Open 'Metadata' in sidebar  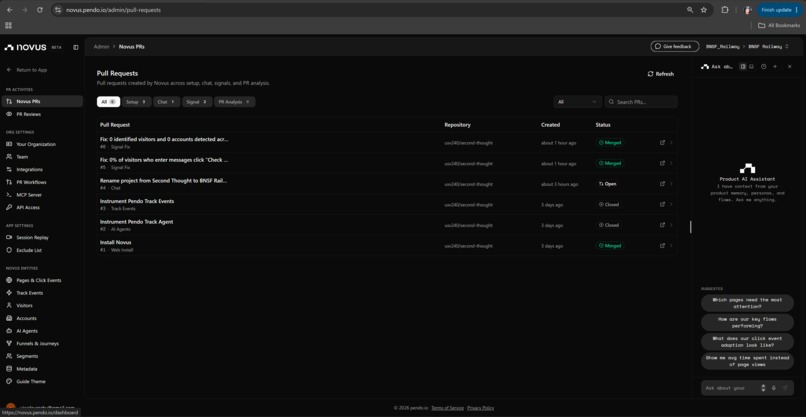(42, 369)
